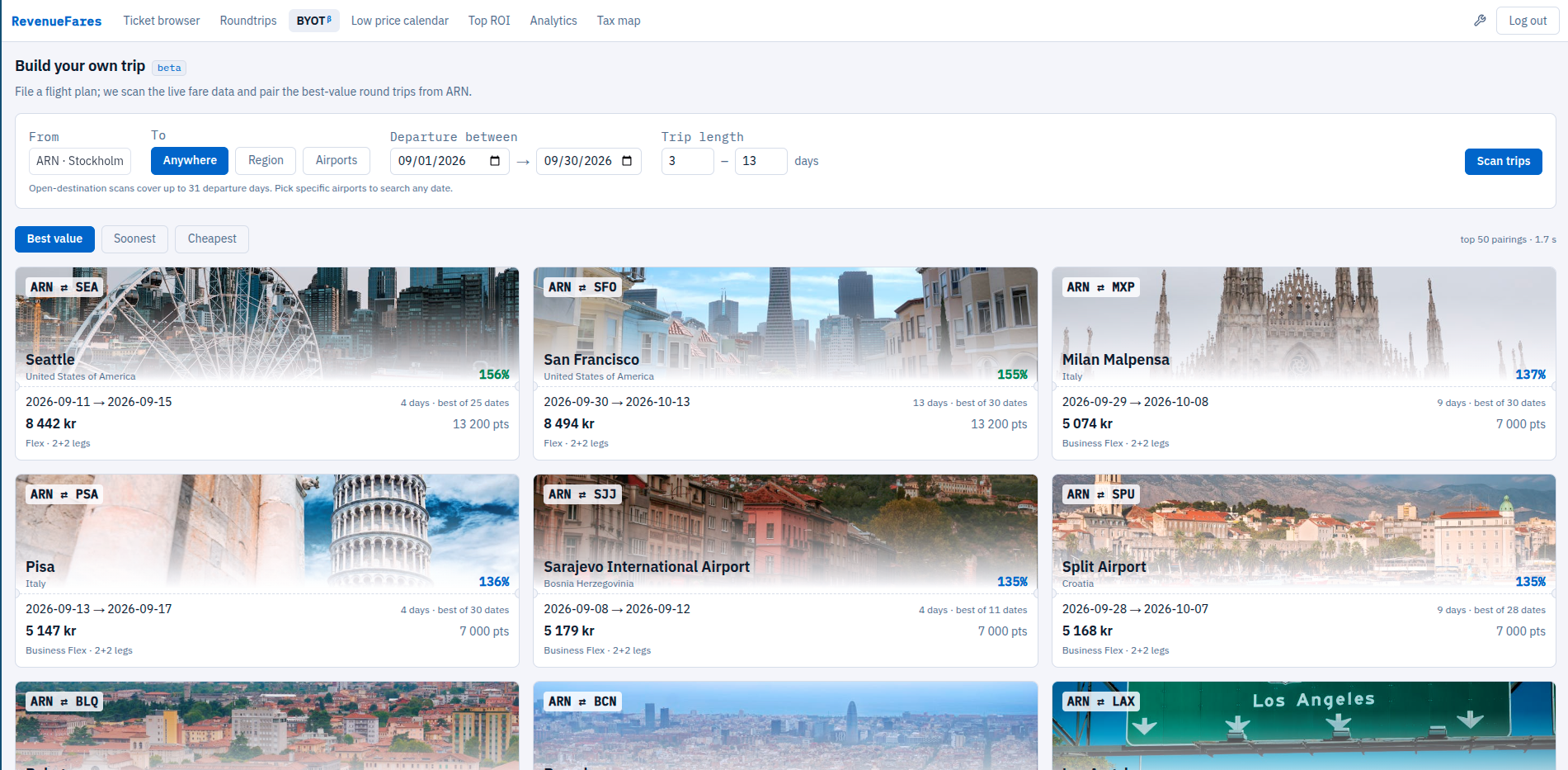
Task: Open the Milan Malpensa trip card image
Action: (1304, 326)
